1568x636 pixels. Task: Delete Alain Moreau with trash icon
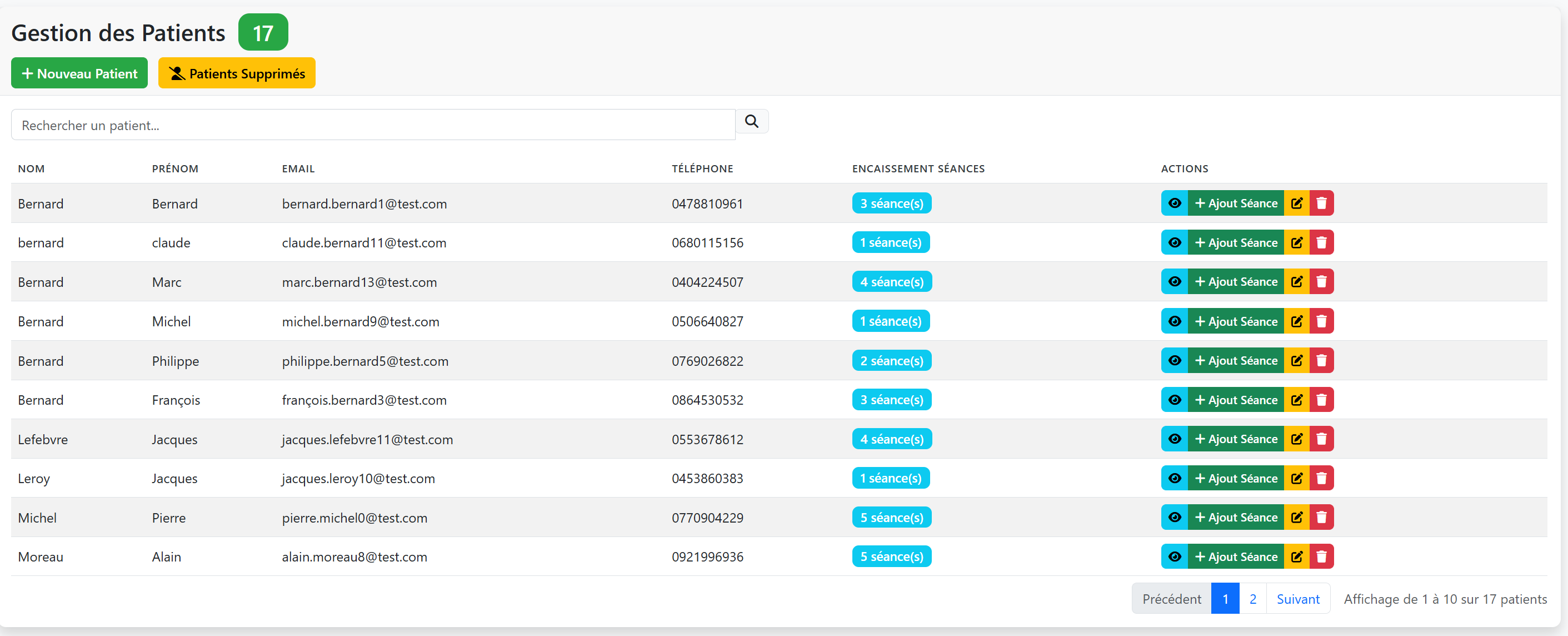click(1321, 557)
